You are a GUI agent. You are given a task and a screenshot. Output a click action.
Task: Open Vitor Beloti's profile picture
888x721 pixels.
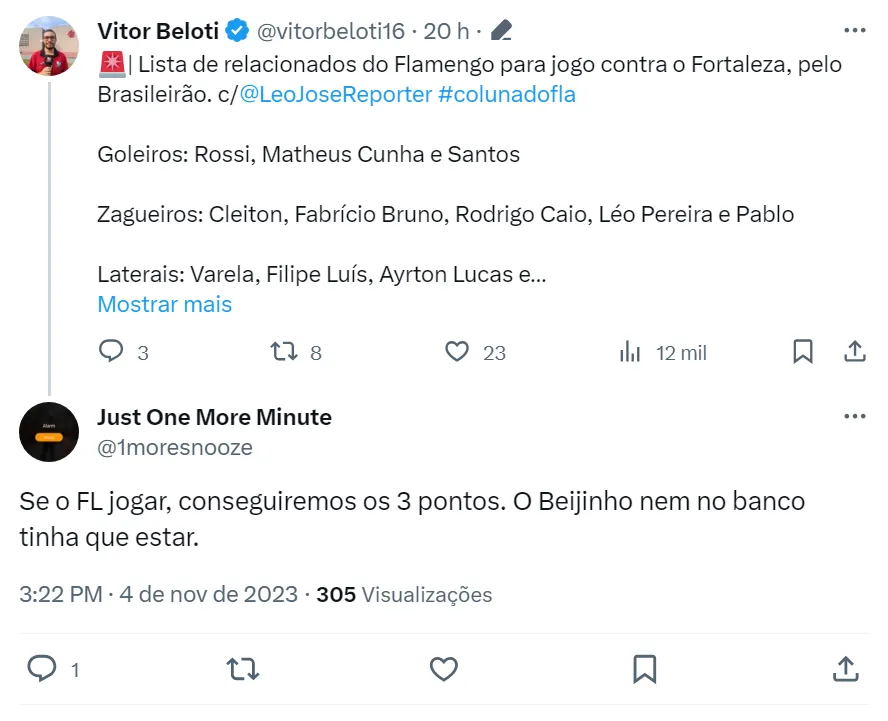click(x=49, y=46)
